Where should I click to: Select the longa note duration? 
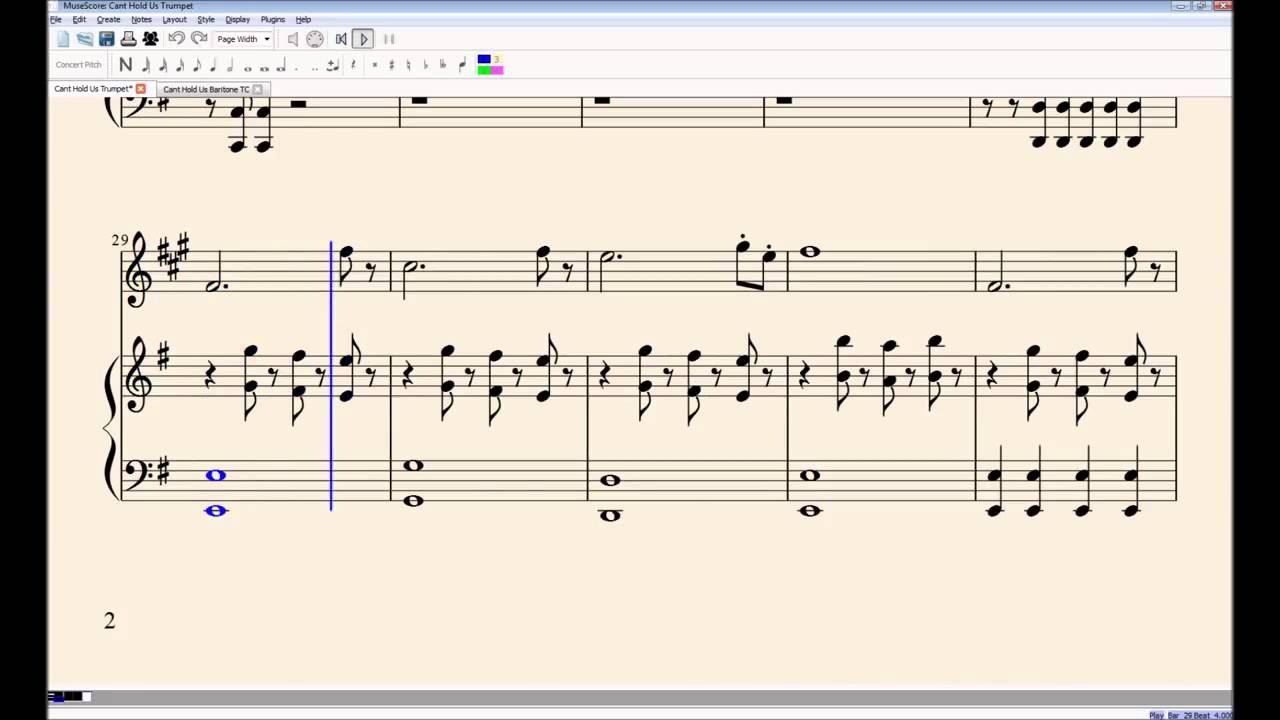[x=281, y=66]
